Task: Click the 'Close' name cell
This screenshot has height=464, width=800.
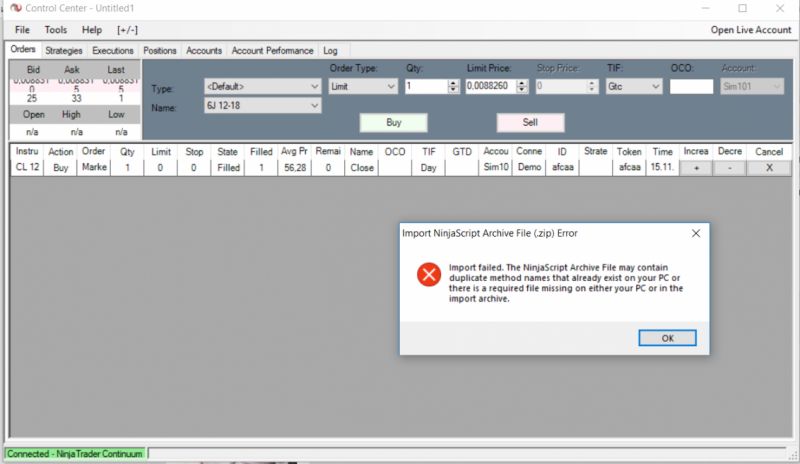Action: tap(361, 167)
